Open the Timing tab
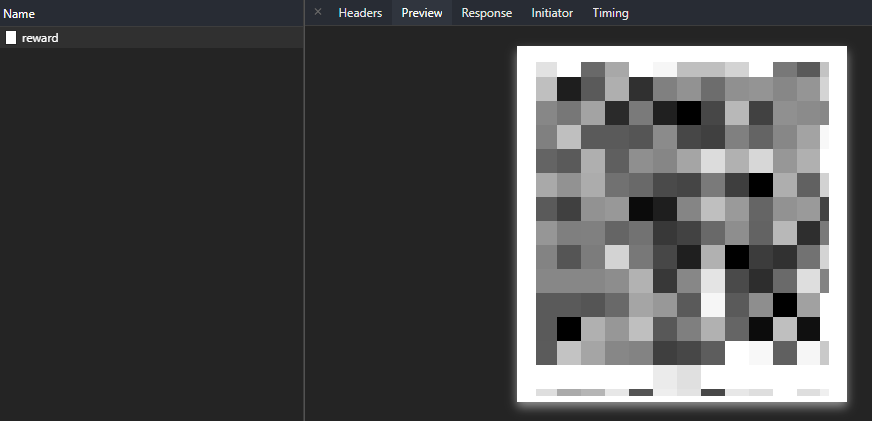This screenshot has height=421, width=872. click(x=610, y=13)
